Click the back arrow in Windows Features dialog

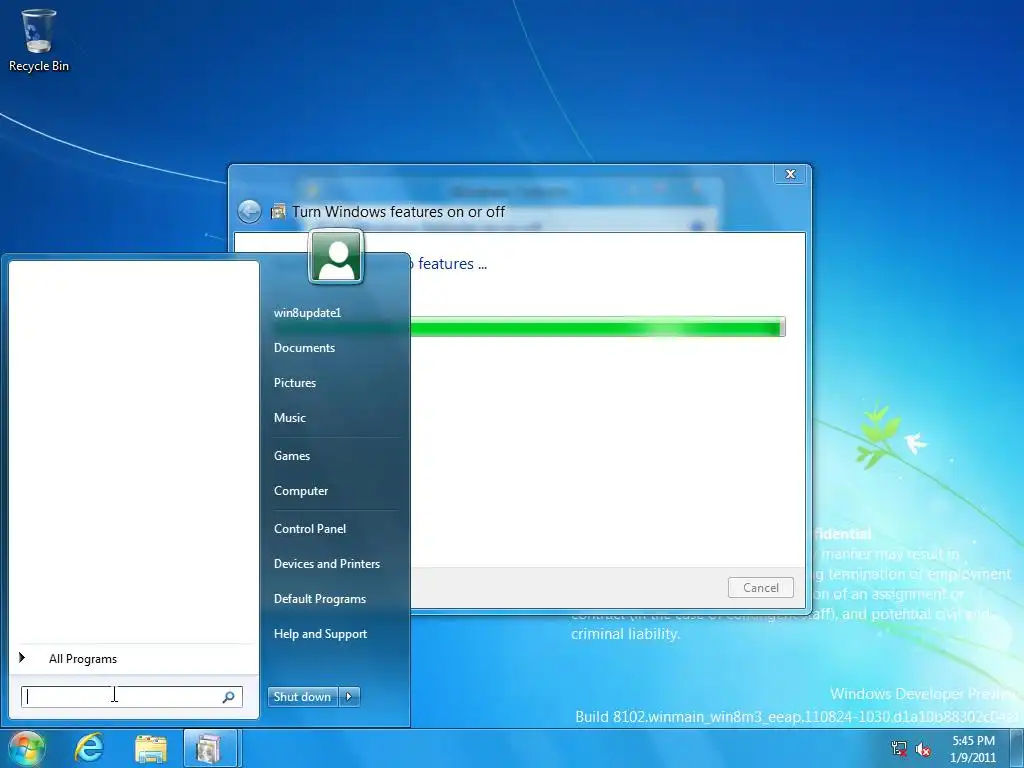pyautogui.click(x=249, y=212)
